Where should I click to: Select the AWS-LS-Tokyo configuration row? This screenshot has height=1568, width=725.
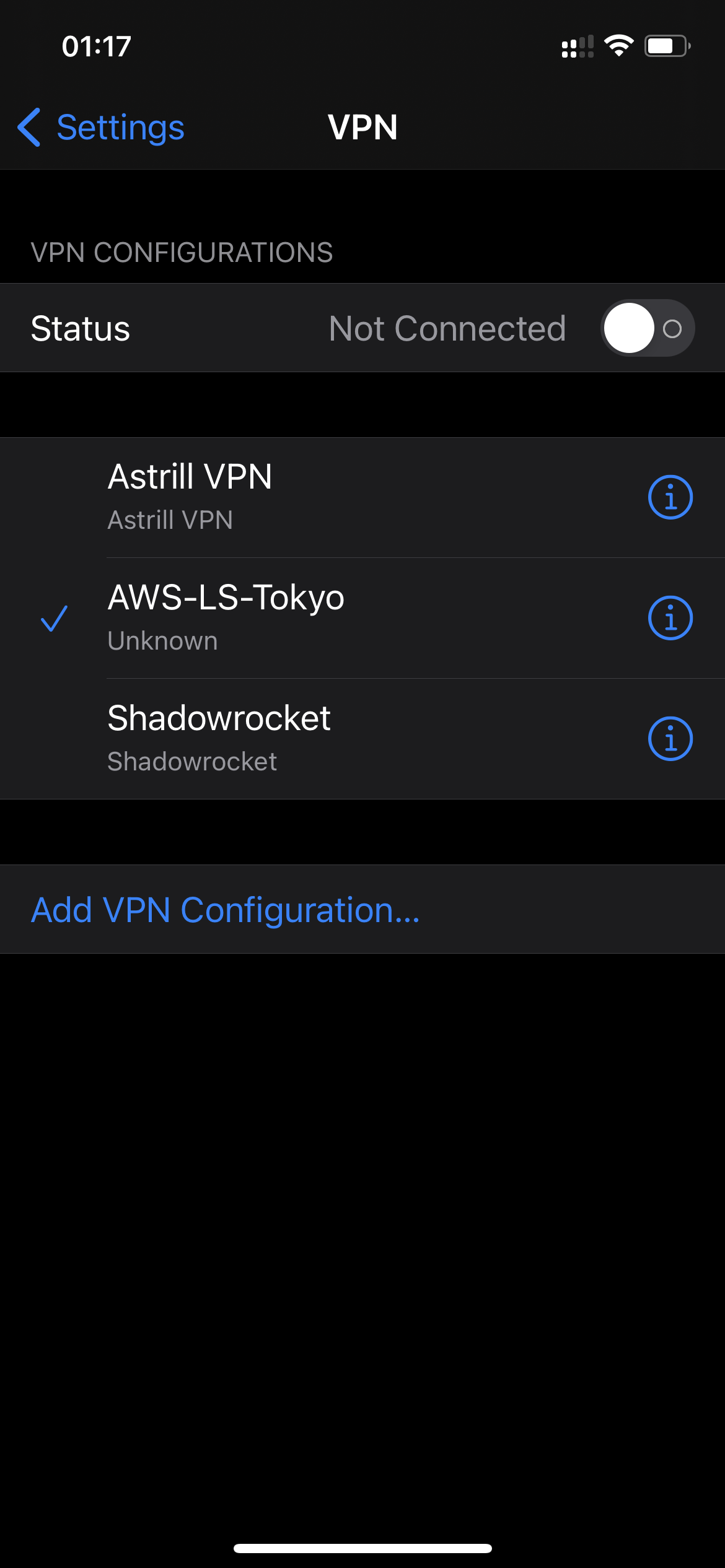(x=362, y=618)
